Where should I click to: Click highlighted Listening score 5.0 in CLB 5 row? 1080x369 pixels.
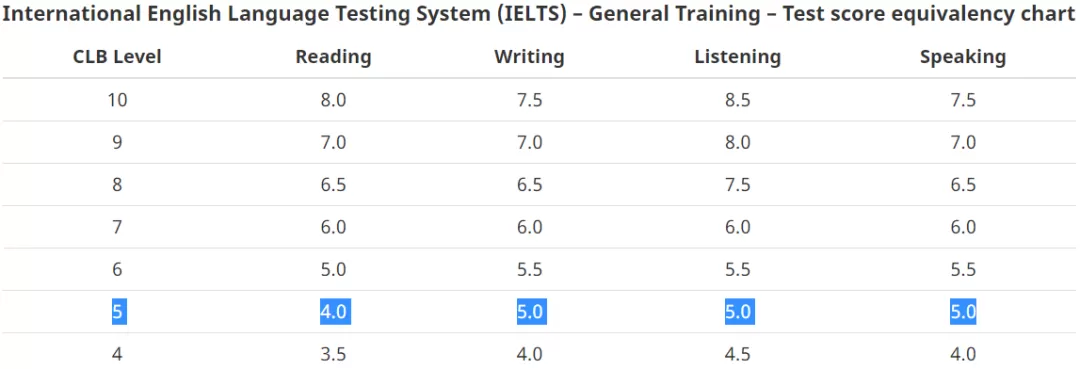point(739,312)
